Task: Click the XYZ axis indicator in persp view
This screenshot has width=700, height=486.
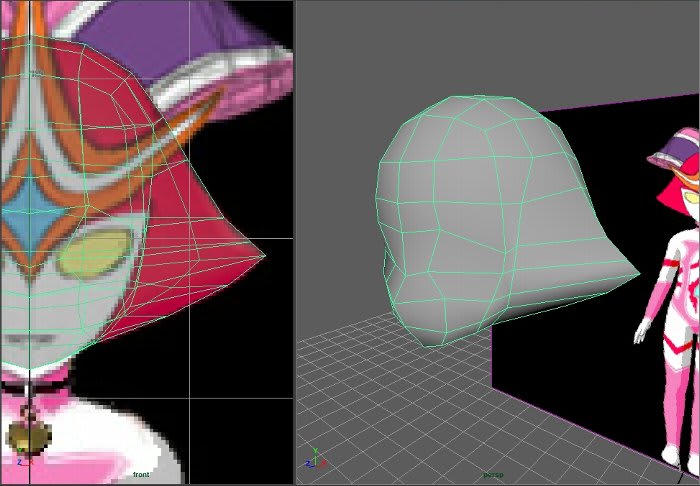Action: [316, 459]
